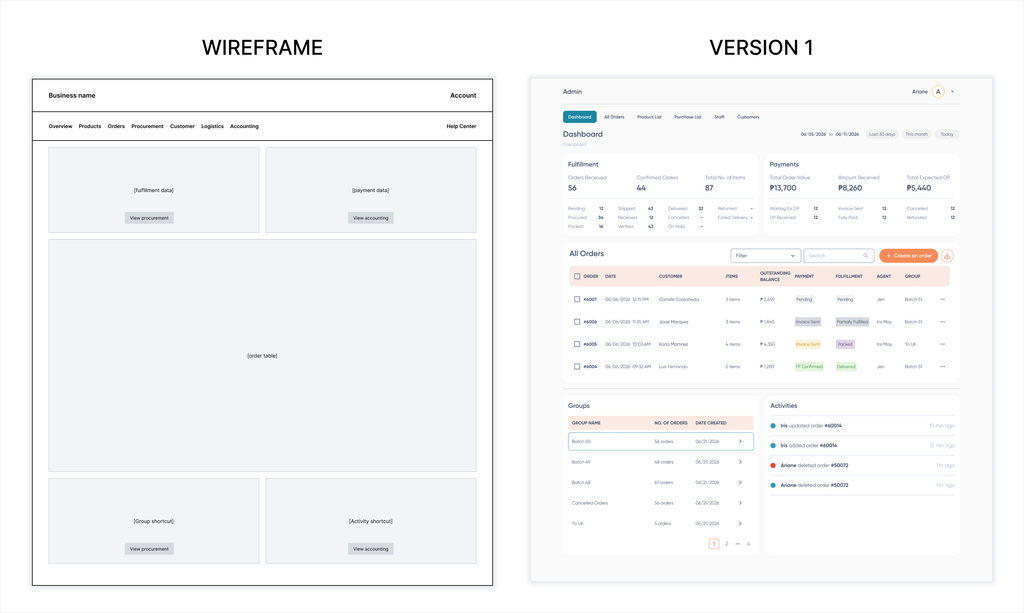The height and width of the screenshot is (613, 1024).
Task: Click the teal dot beside Iris added order
Action: [x=773, y=446]
